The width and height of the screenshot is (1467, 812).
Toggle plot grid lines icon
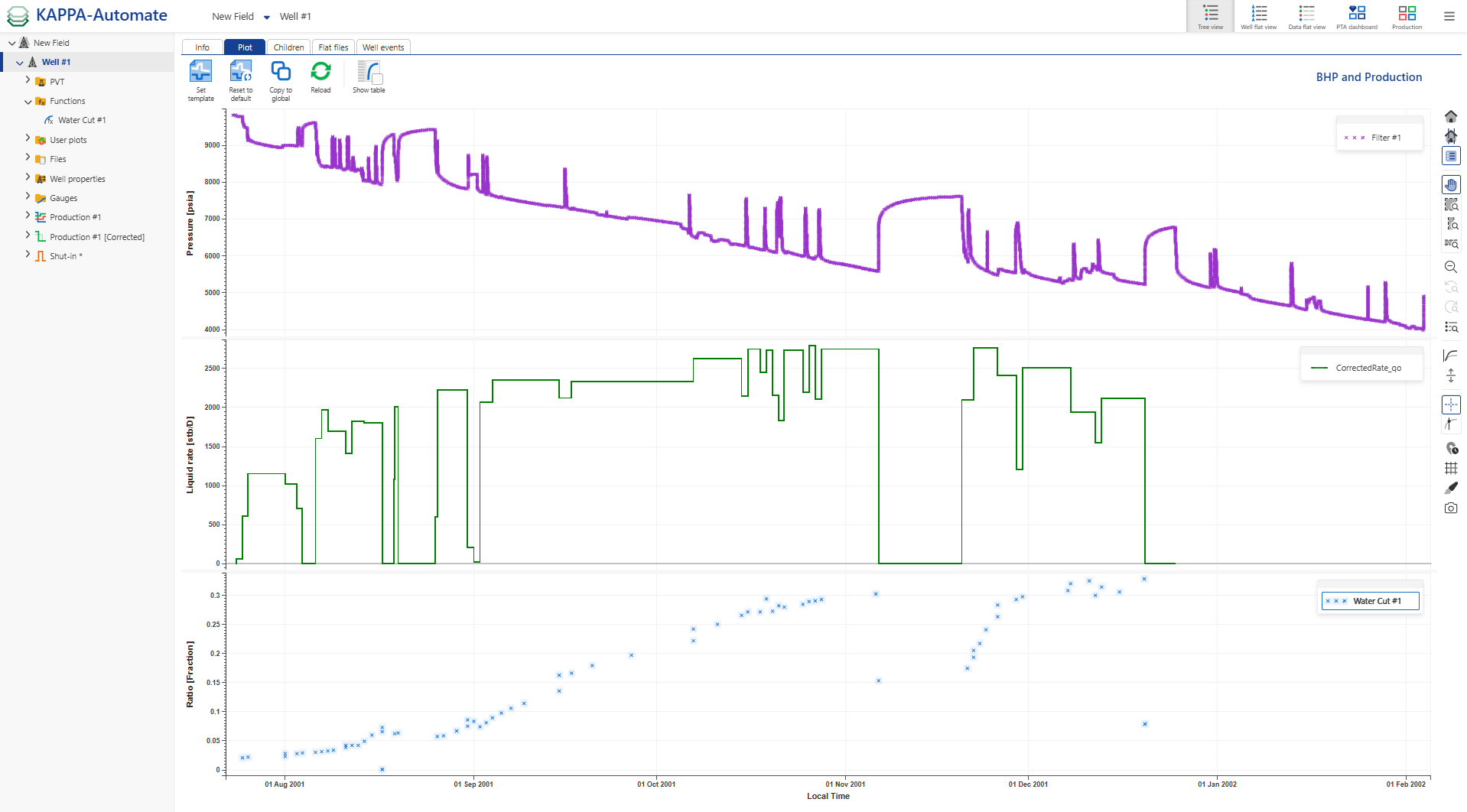(1450, 468)
